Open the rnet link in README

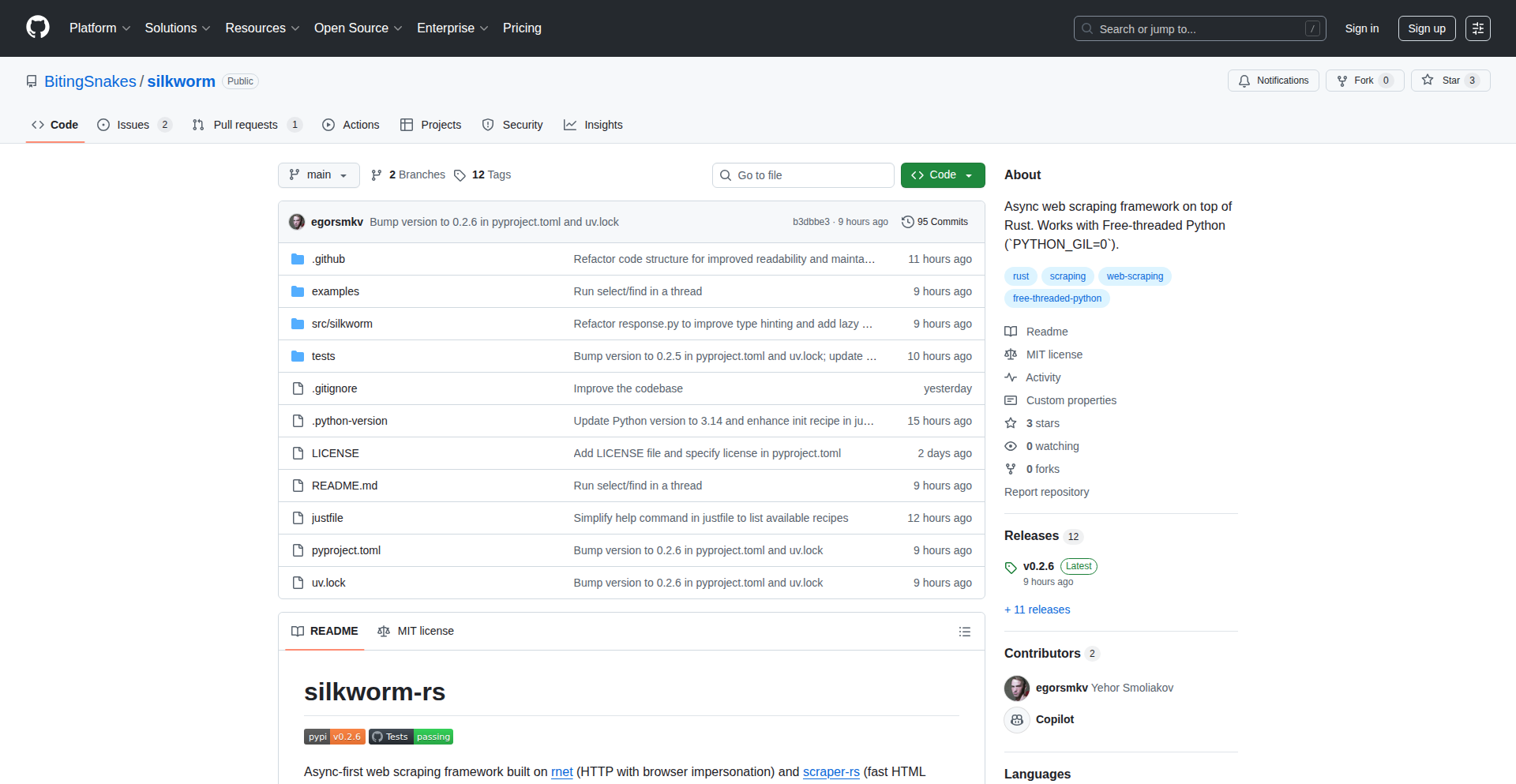point(562,772)
